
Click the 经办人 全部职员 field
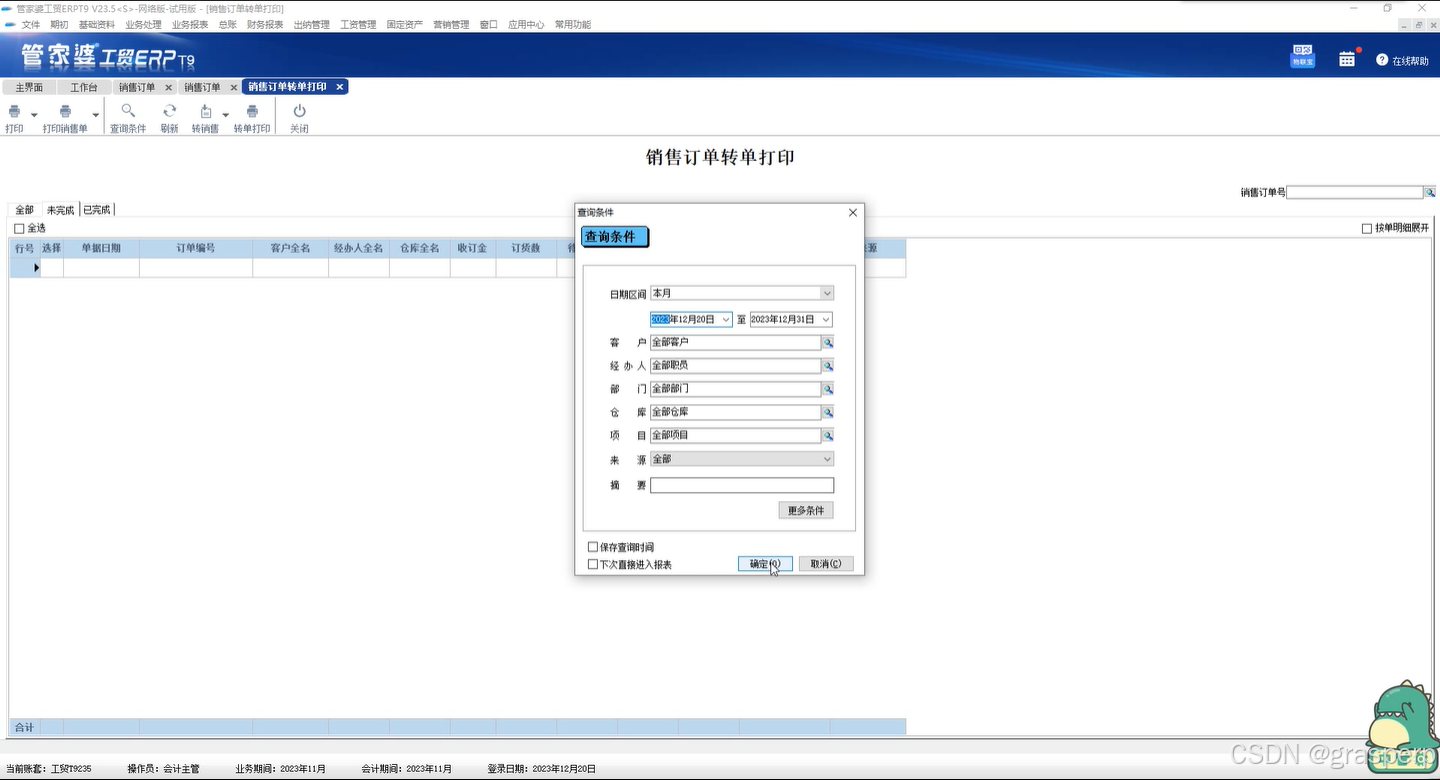pos(735,366)
